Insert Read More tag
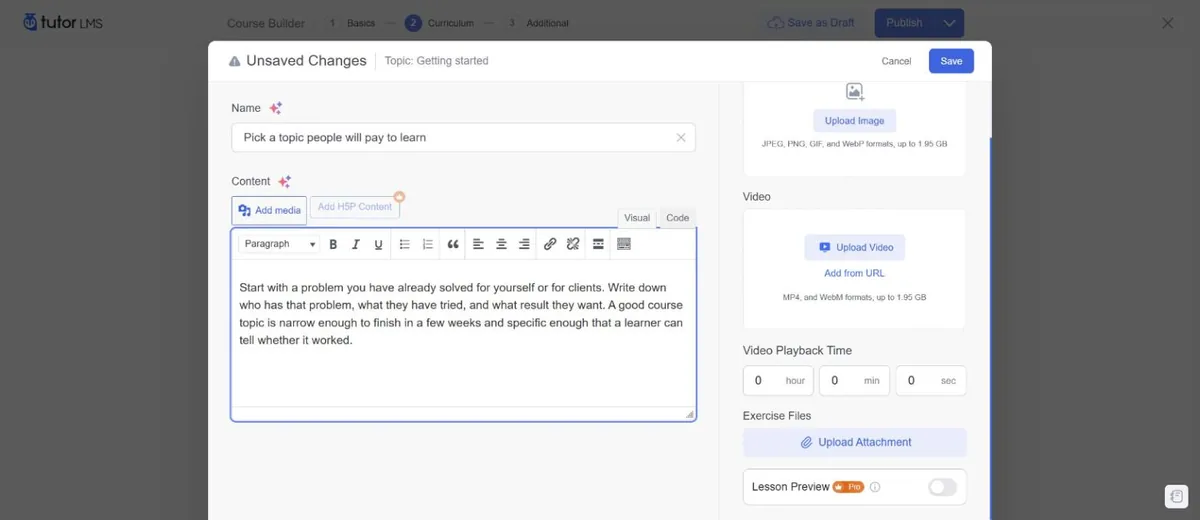The width and height of the screenshot is (1200, 520). click(598, 244)
